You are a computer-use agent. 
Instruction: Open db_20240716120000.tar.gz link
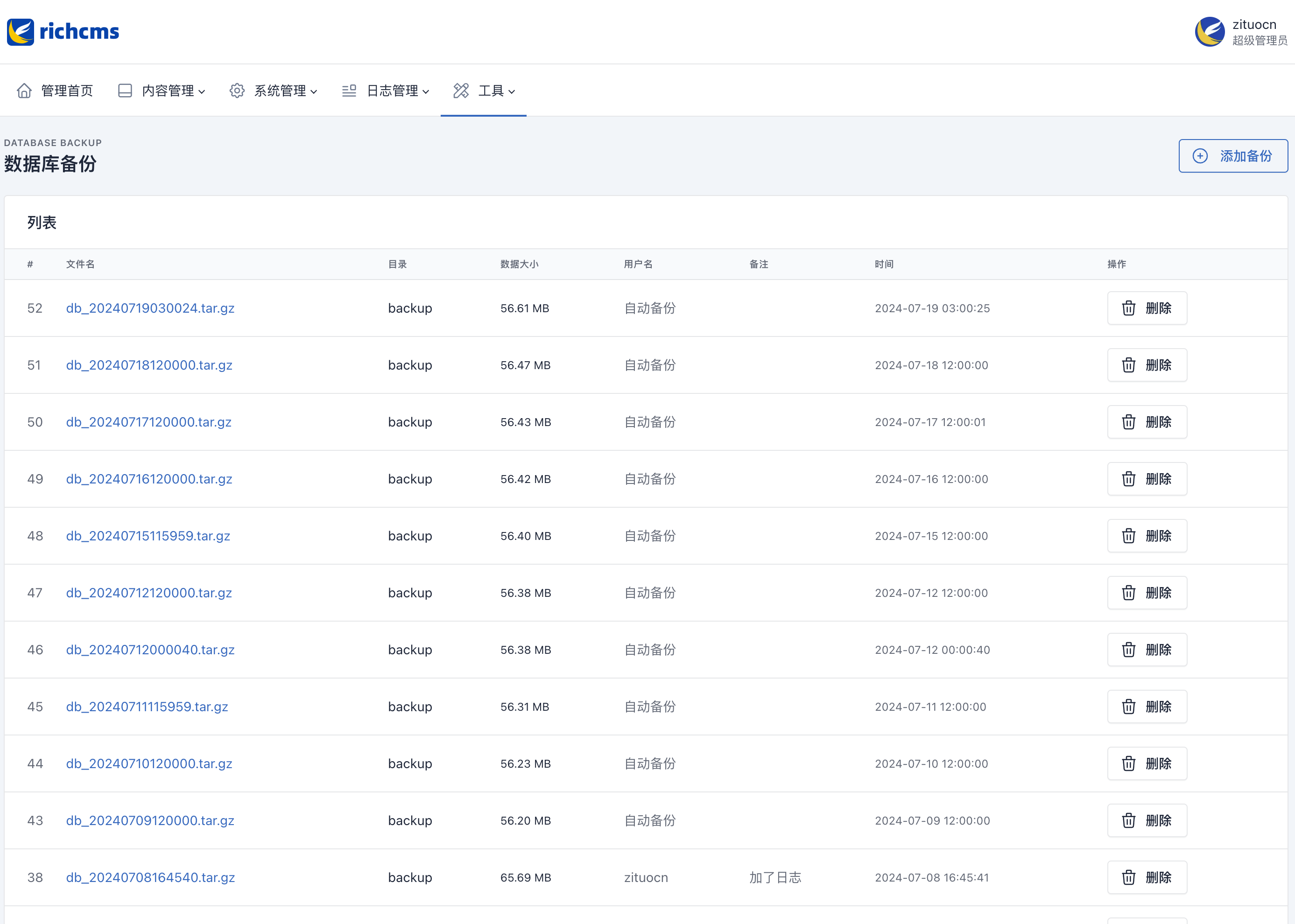[149, 478]
